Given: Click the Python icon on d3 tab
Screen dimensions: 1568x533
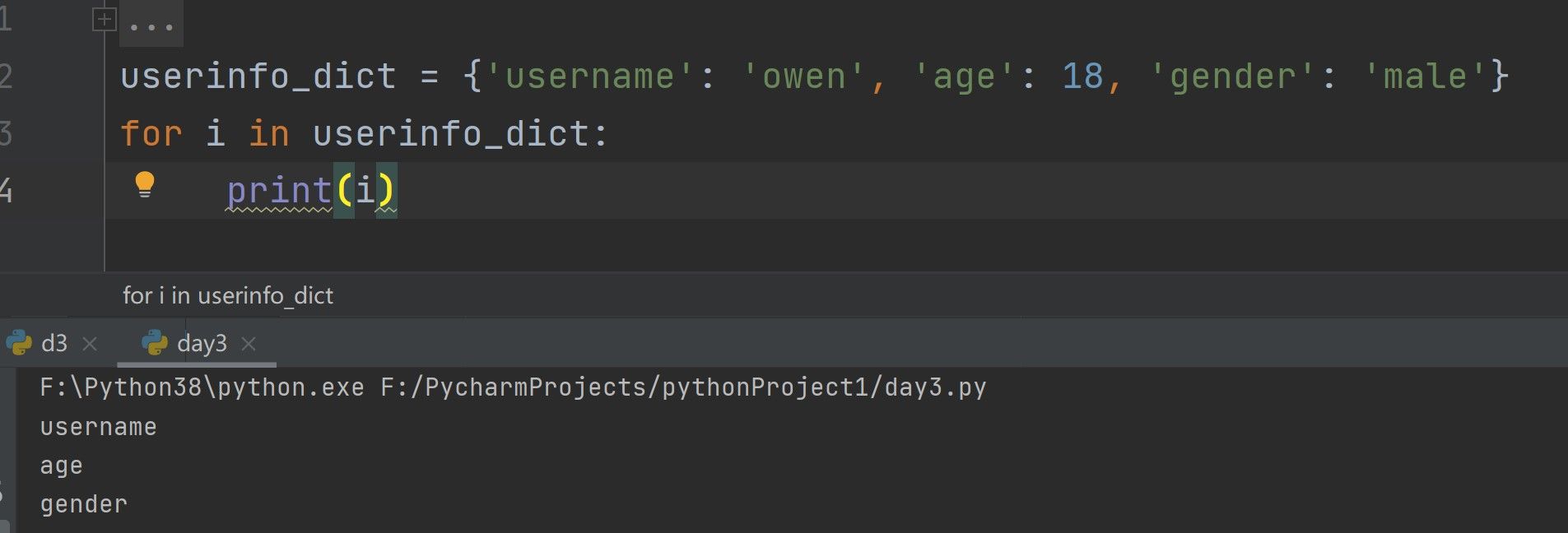Looking at the screenshot, I should [x=19, y=343].
